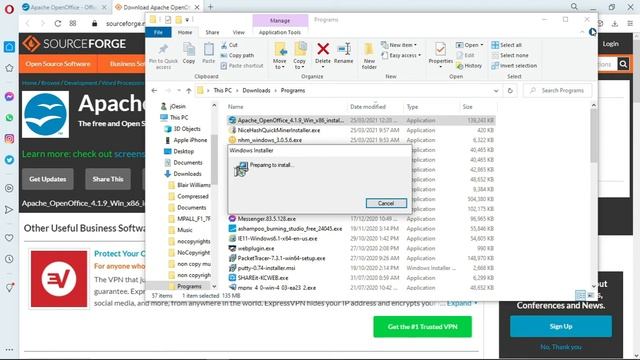The height and width of the screenshot is (360, 640).
Task: Reload the Opera browser page
Action: click(58, 23)
